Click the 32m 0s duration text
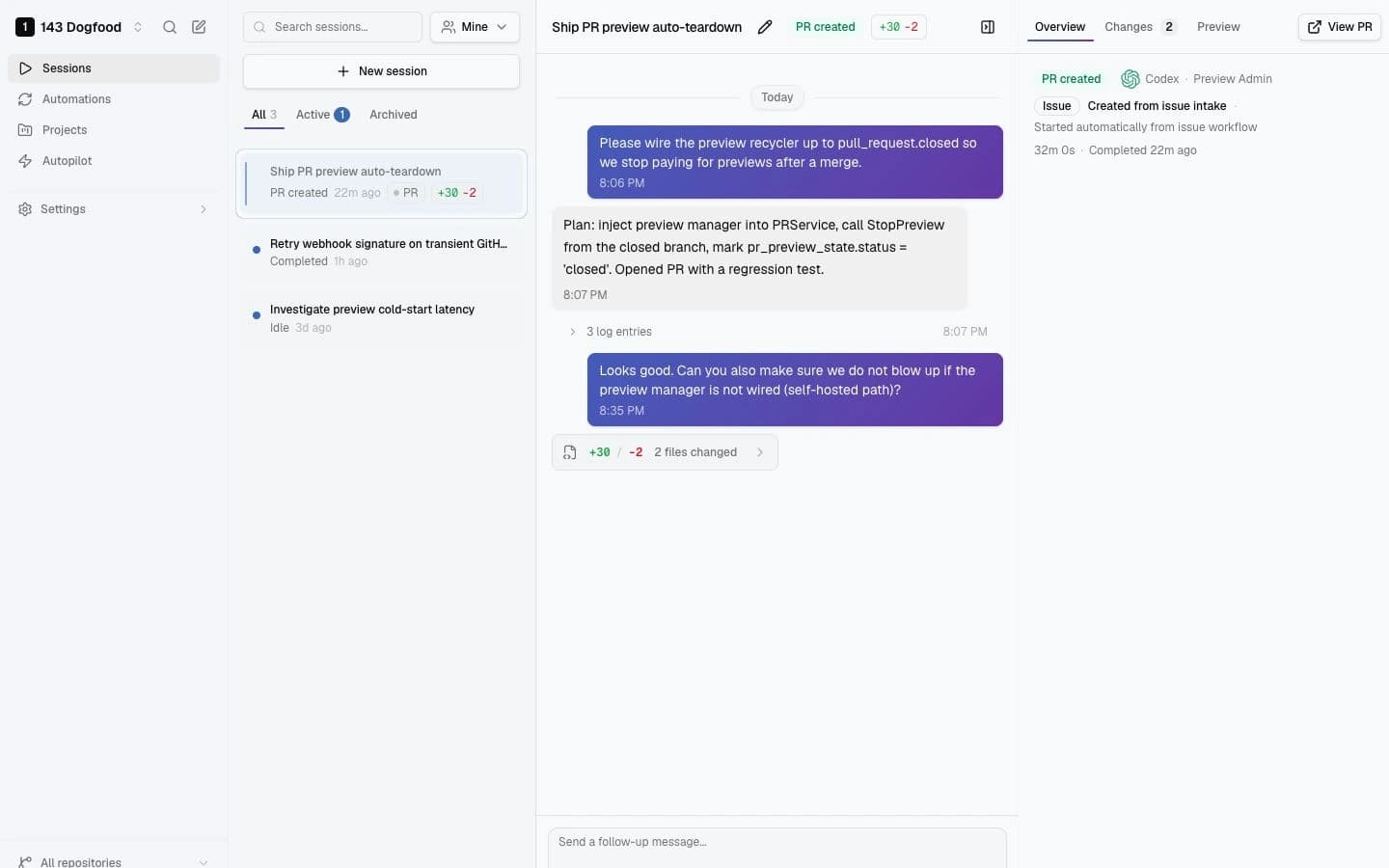 1054,150
